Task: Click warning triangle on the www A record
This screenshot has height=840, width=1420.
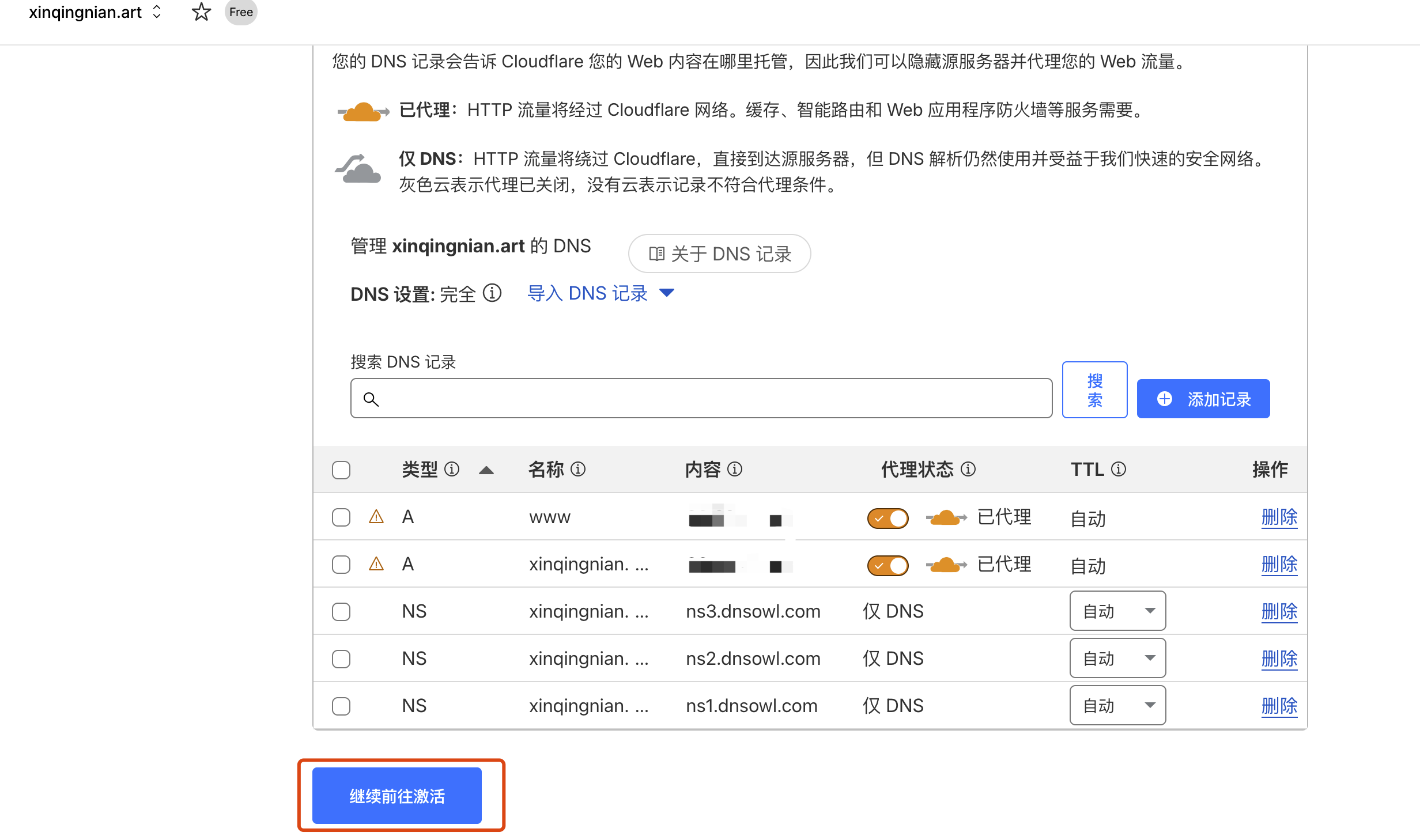Action: [x=376, y=517]
